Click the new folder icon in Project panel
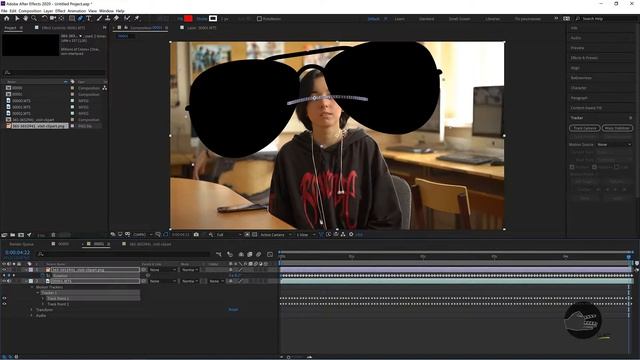 [x=13, y=235]
